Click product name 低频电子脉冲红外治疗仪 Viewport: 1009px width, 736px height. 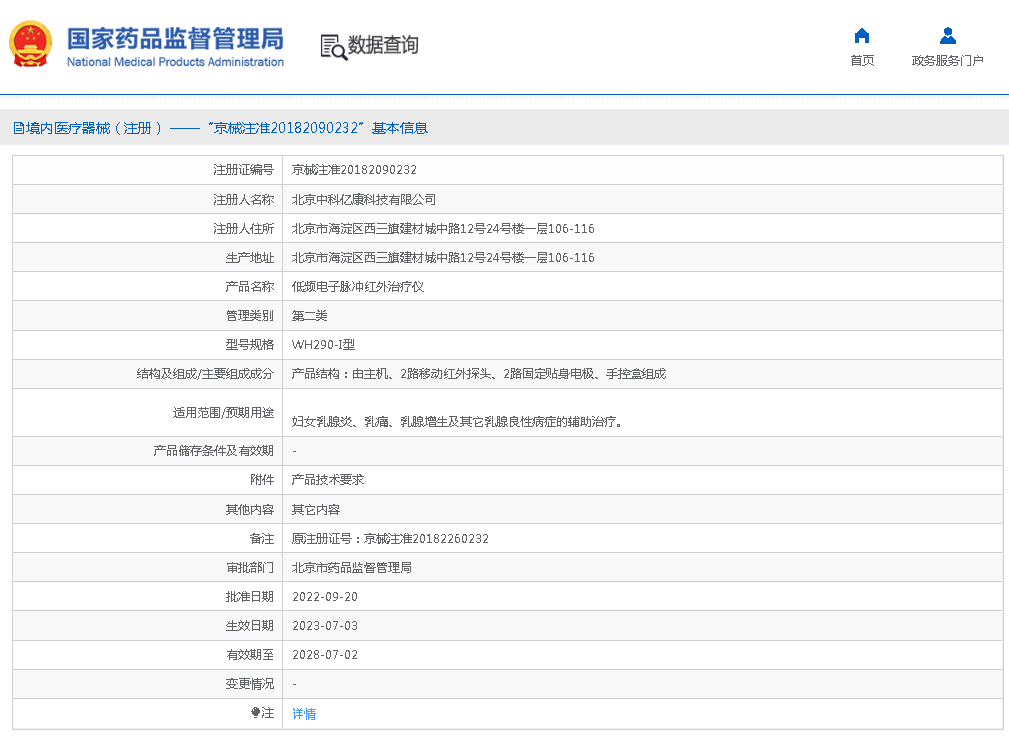[358, 287]
